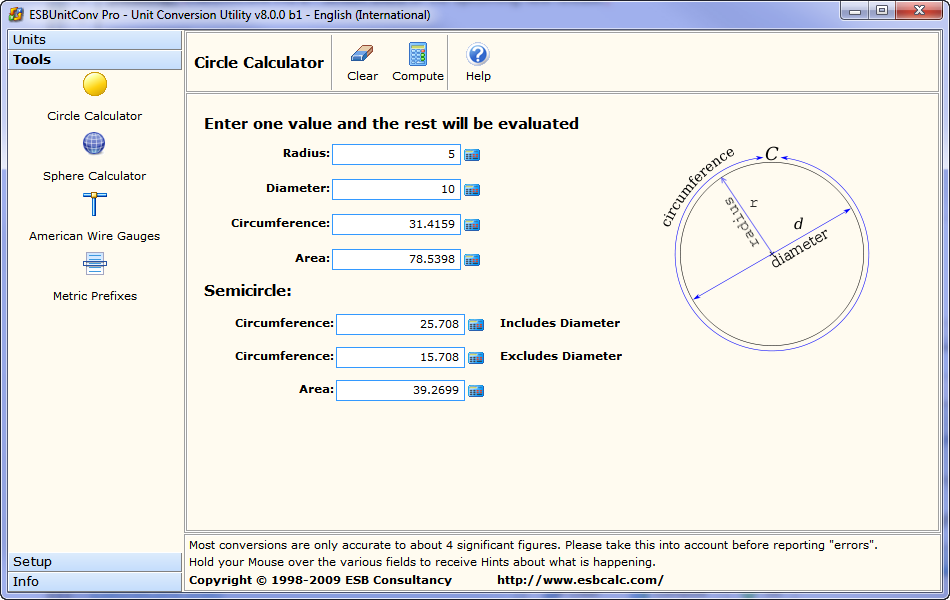The width and height of the screenshot is (950, 600).
Task: Click the Help button label
Action: tap(478, 76)
